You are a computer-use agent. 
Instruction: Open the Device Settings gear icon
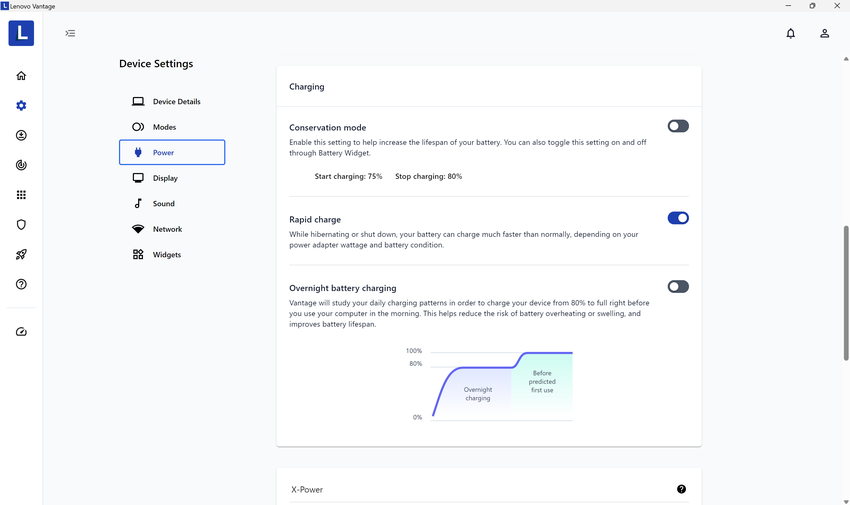click(21, 106)
